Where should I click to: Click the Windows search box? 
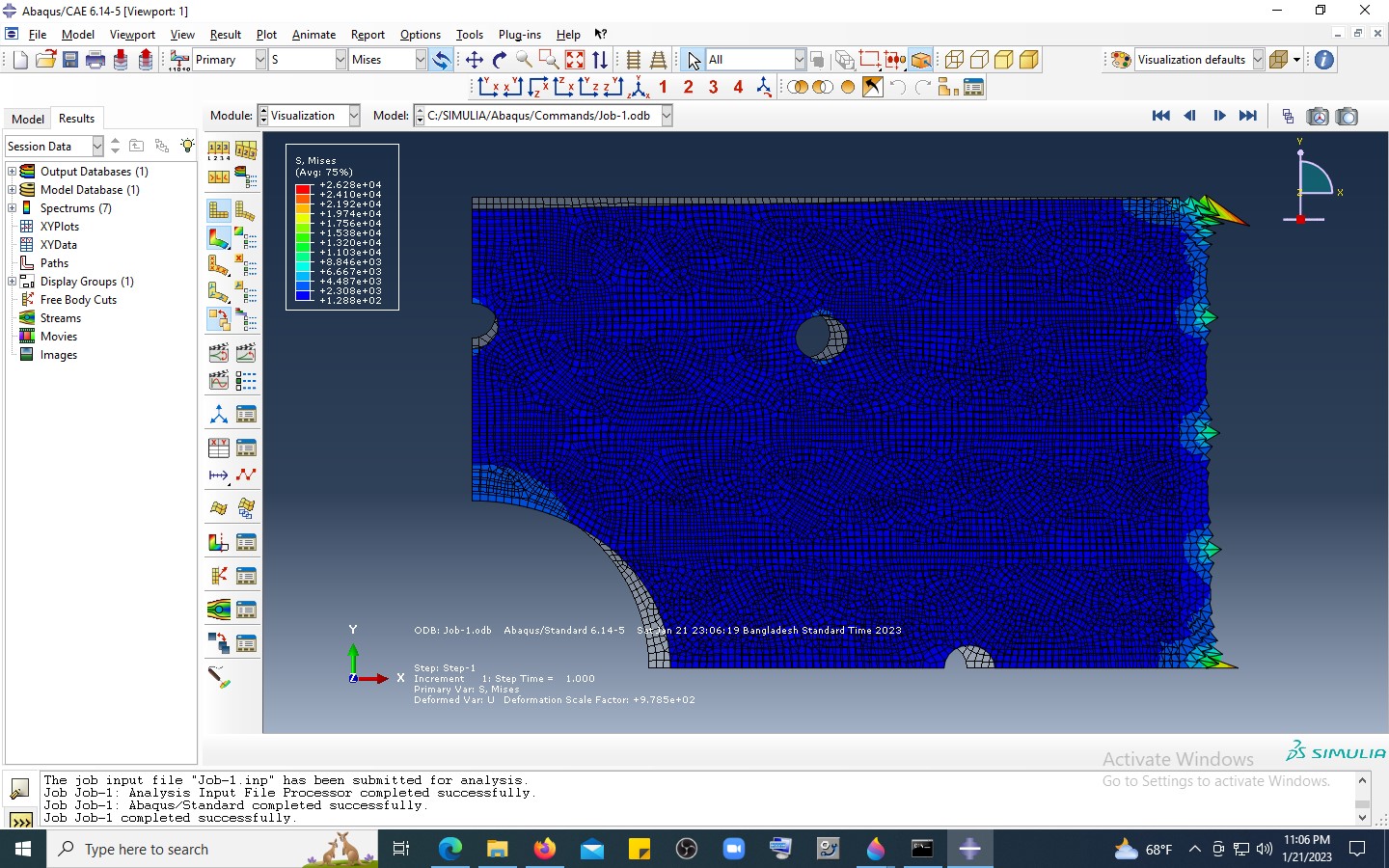212,849
